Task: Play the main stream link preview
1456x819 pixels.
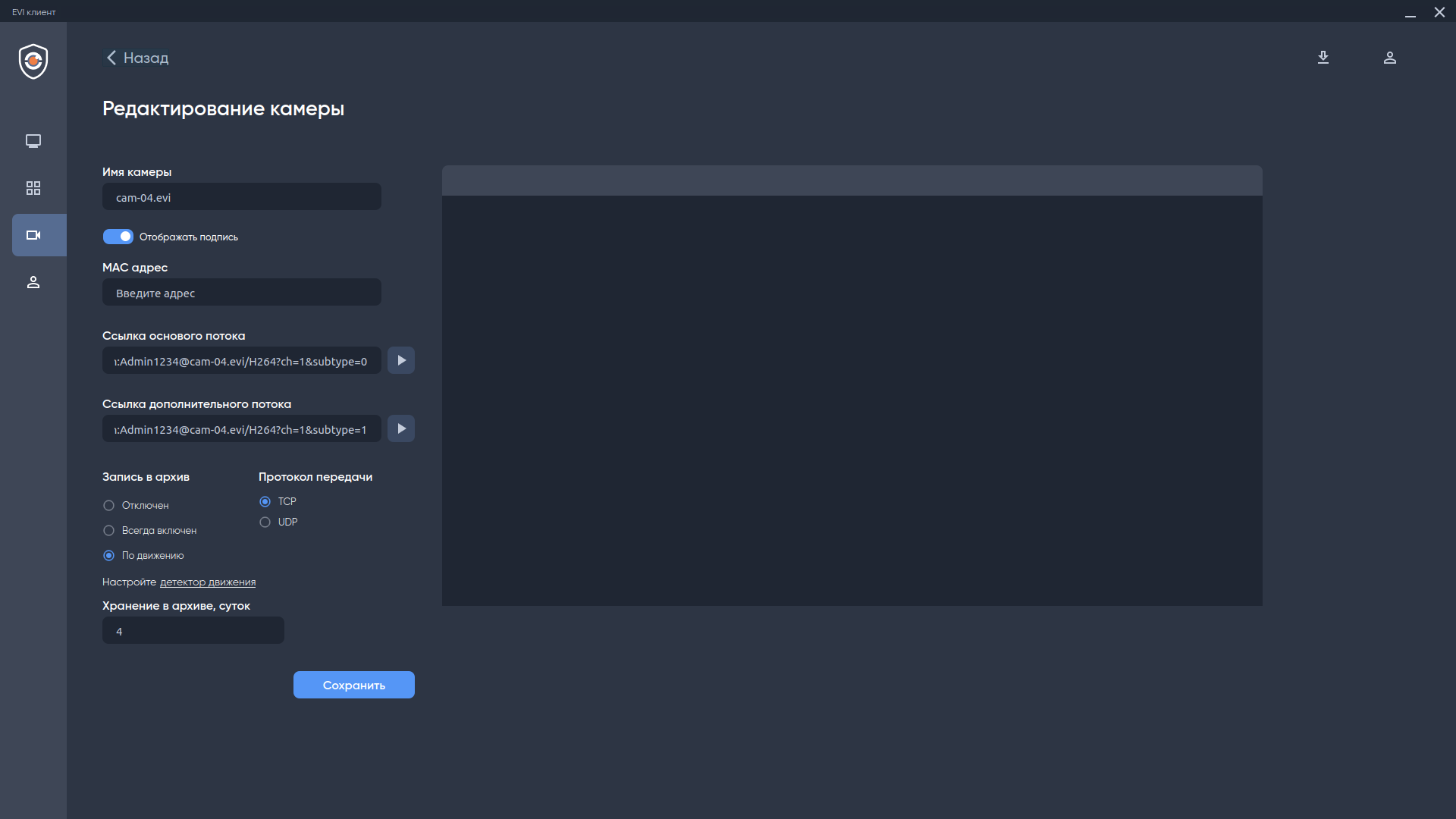Action: point(401,360)
